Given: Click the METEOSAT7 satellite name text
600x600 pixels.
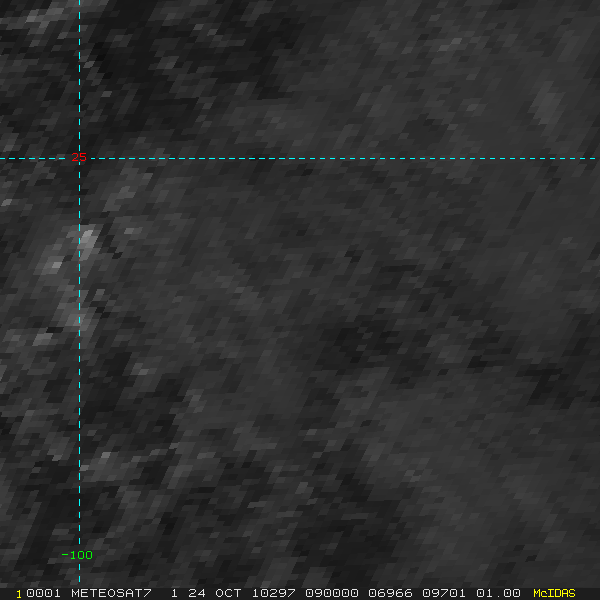Looking at the screenshot, I should [x=111, y=593].
